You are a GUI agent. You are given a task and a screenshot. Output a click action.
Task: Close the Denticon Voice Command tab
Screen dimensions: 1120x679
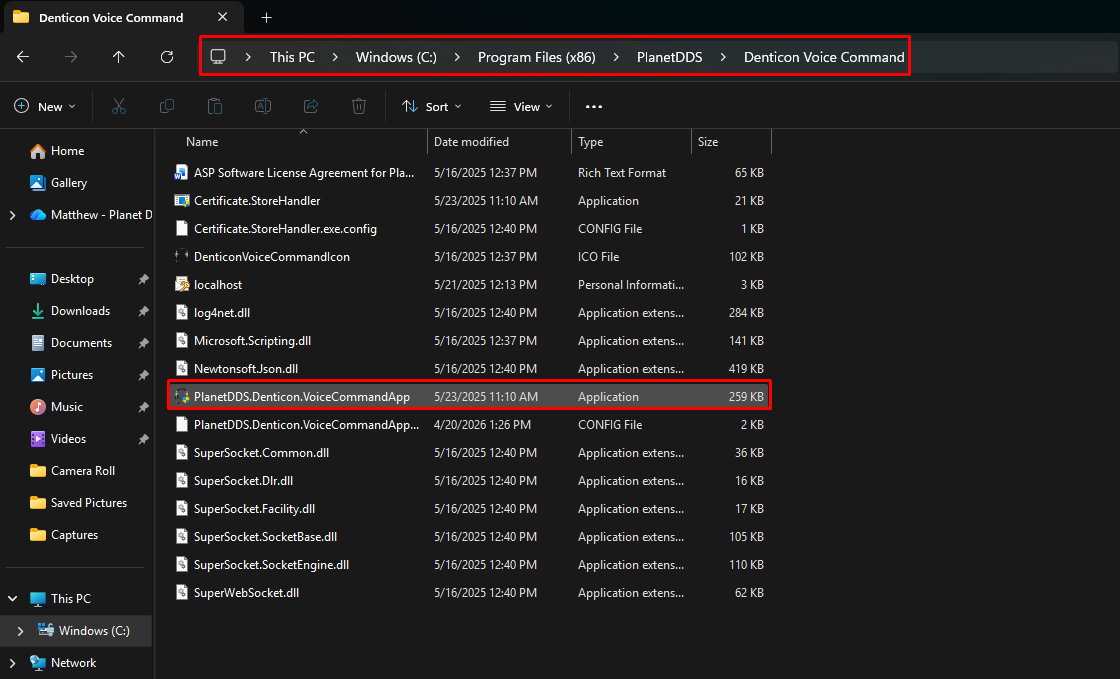click(223, 16)
